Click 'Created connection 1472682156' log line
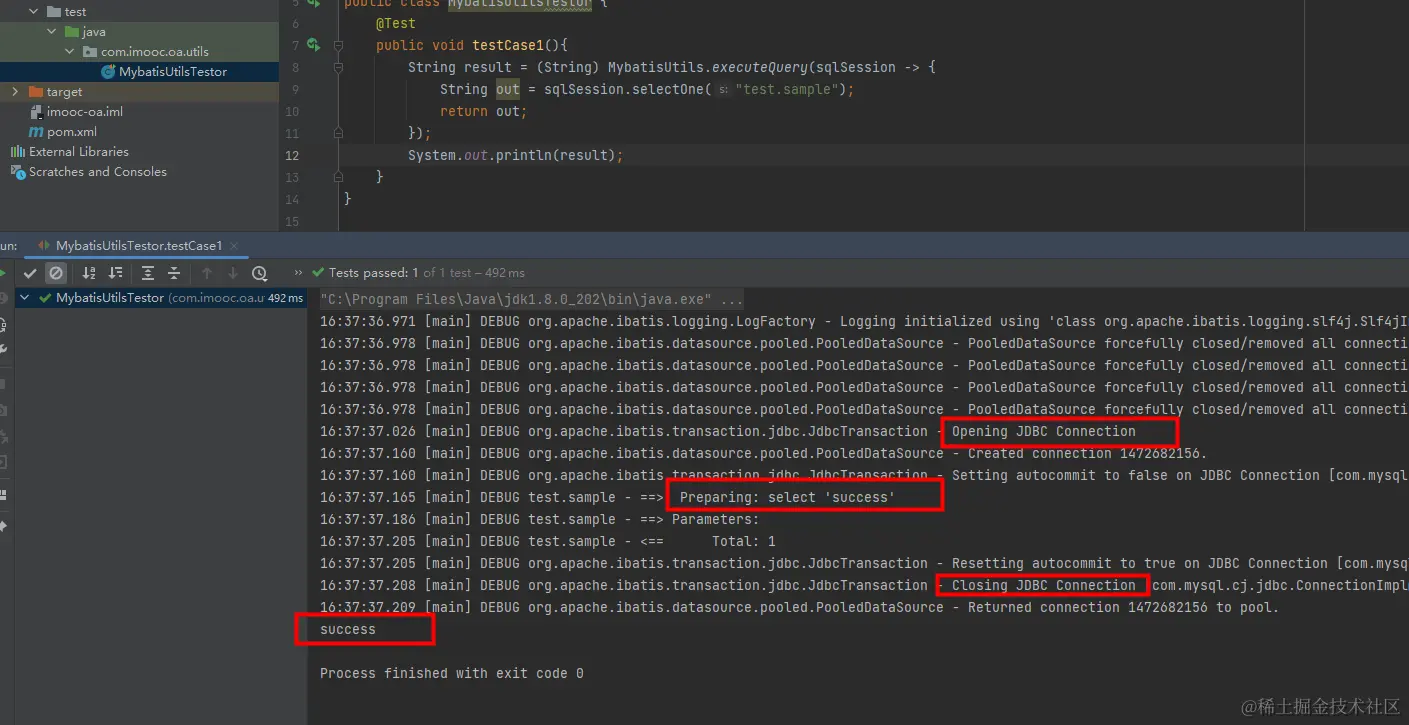The width and height of the screenshot is (1409, 725). tap(763, 454)
